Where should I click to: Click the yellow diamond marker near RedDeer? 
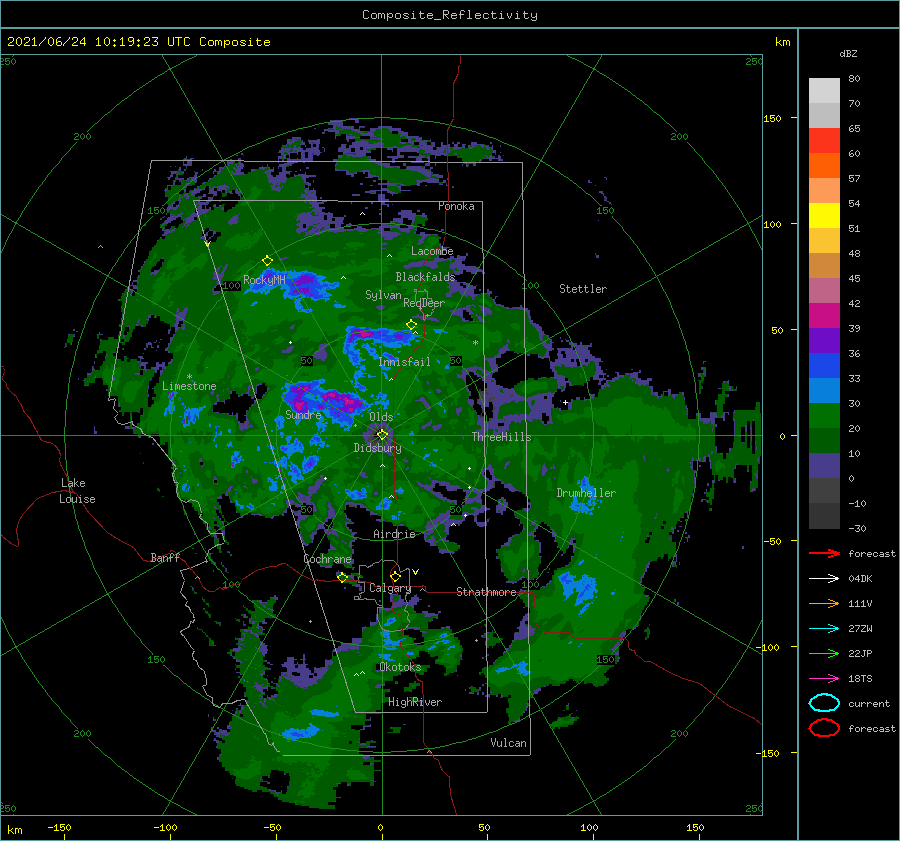pos(411,325)
